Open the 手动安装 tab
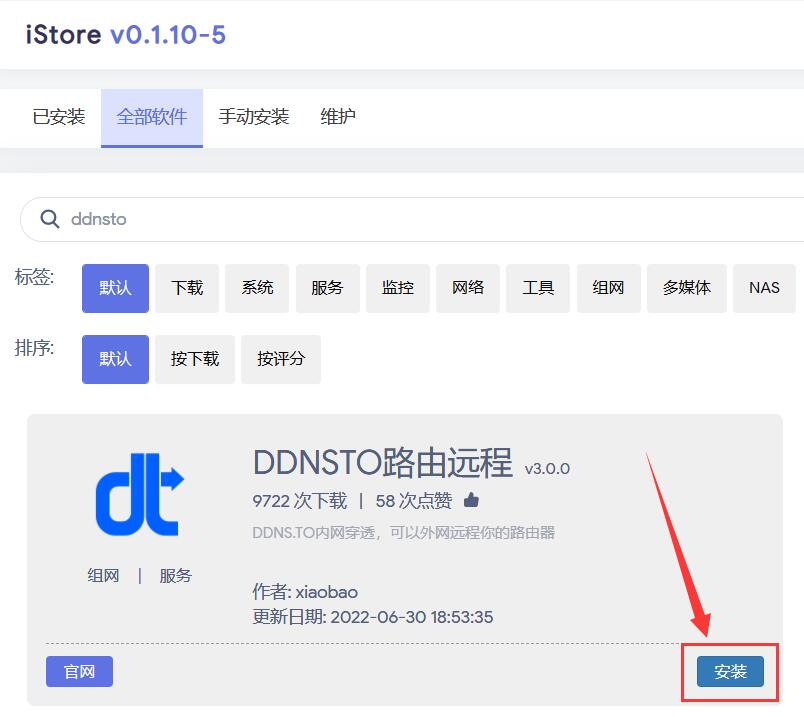Screen dimensions: 804x717 pos(254,117)
